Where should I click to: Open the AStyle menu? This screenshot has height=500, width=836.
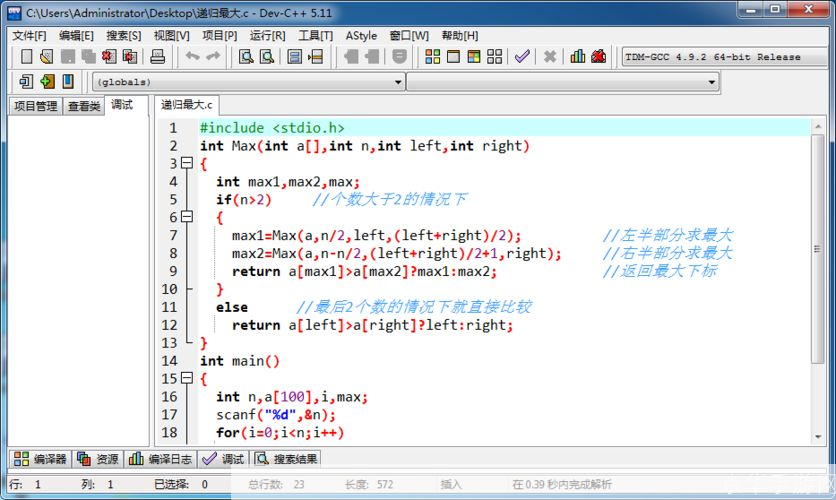point(361,36)
